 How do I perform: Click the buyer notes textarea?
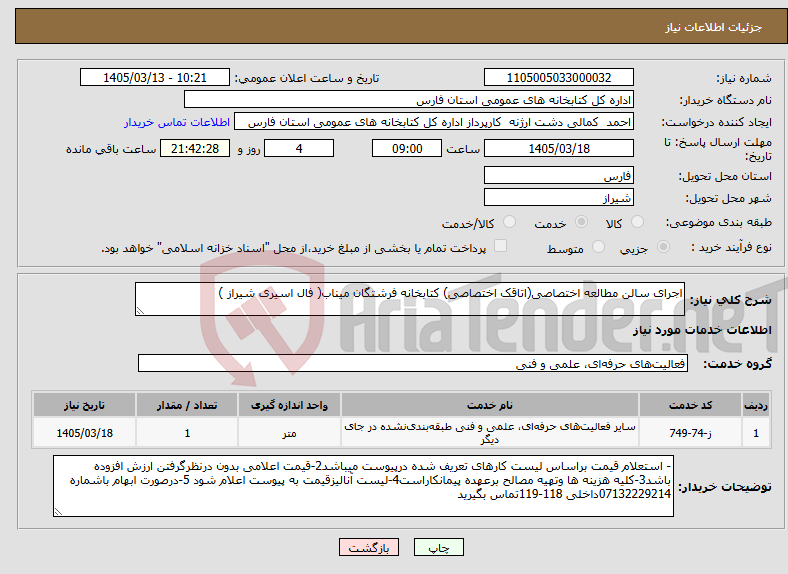click(363, 486)
